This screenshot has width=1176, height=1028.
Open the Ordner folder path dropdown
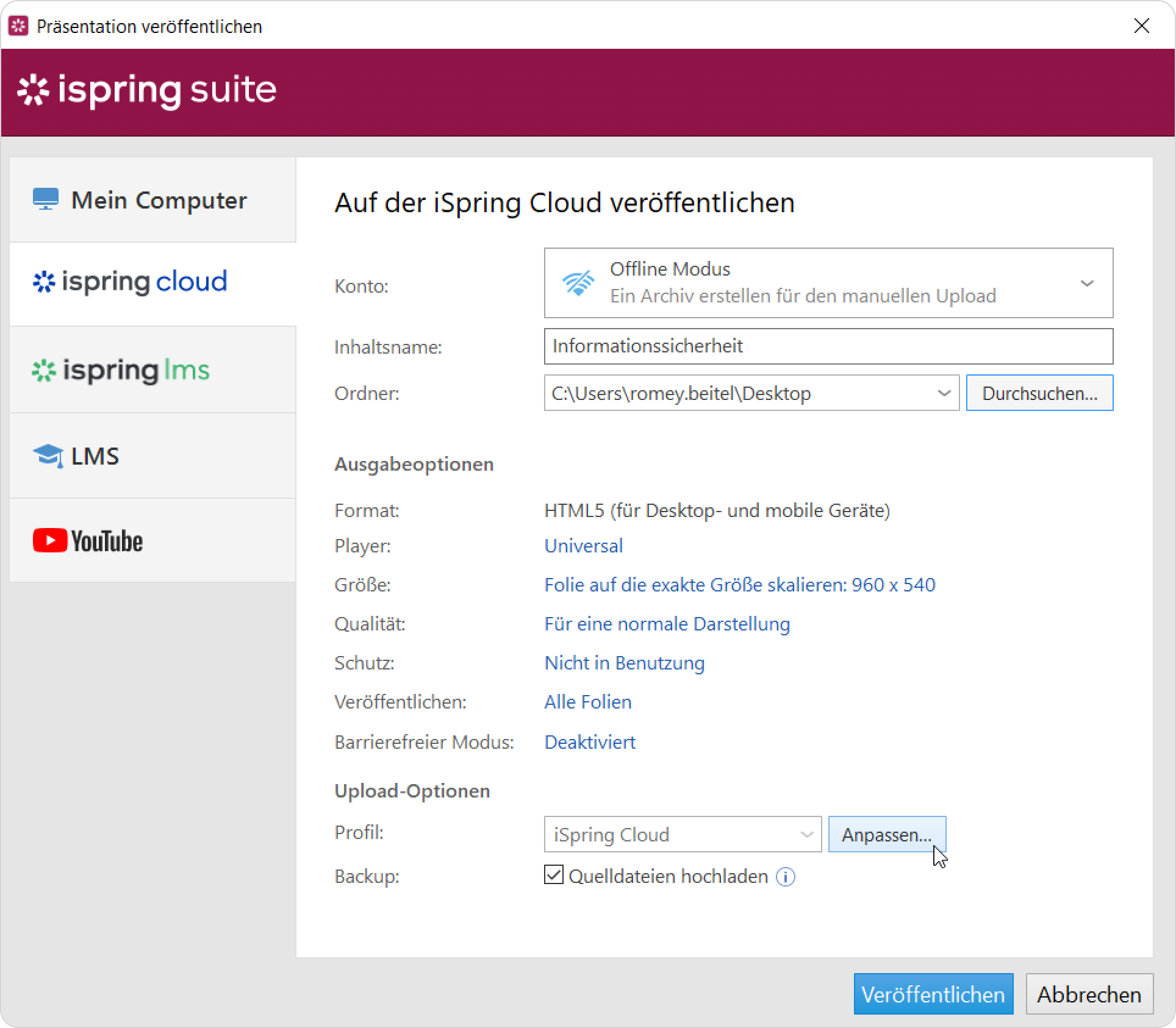pos(944,393)
